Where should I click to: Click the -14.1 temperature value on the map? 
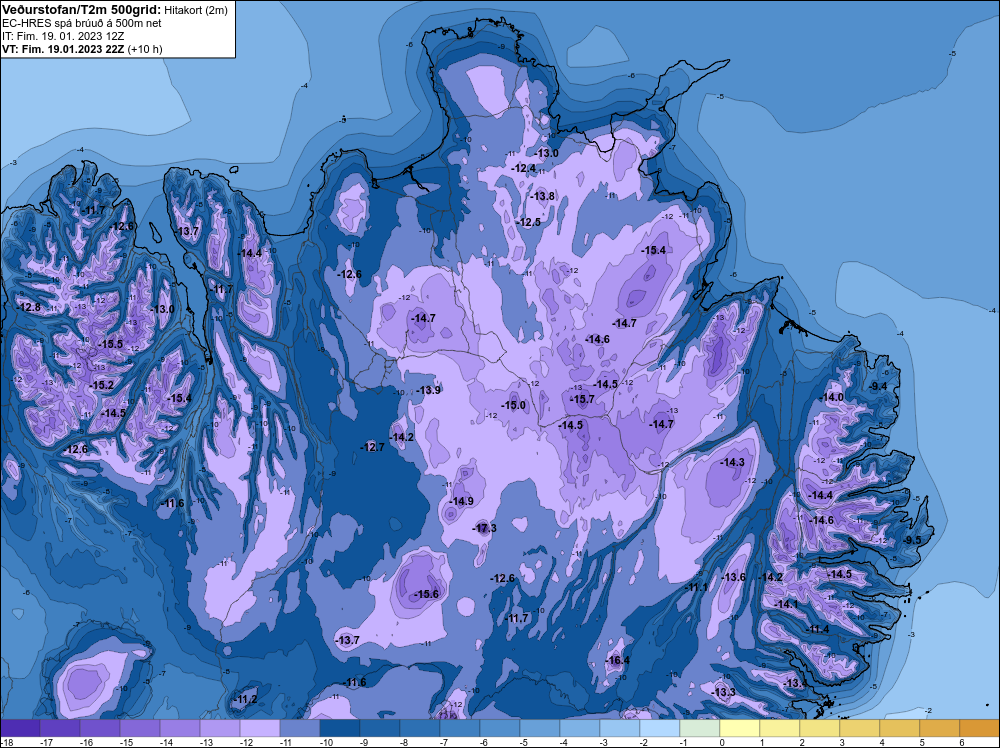[x=786, y=604]
